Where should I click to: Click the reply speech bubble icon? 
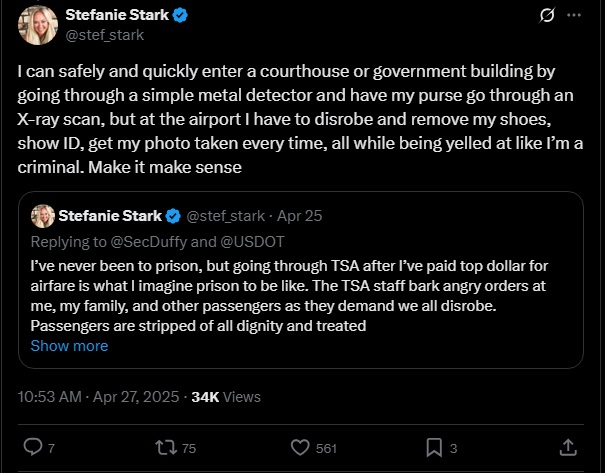click(33, 447)
